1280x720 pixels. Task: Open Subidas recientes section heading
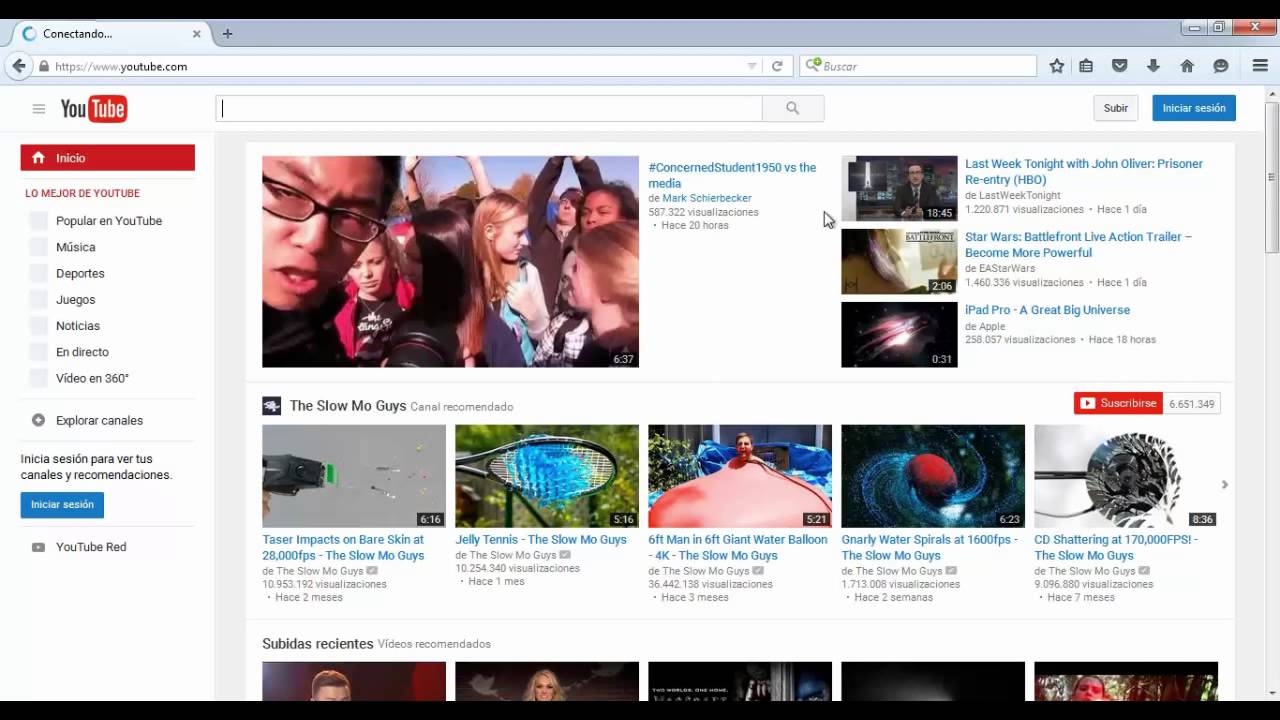(x=317, y=644)
